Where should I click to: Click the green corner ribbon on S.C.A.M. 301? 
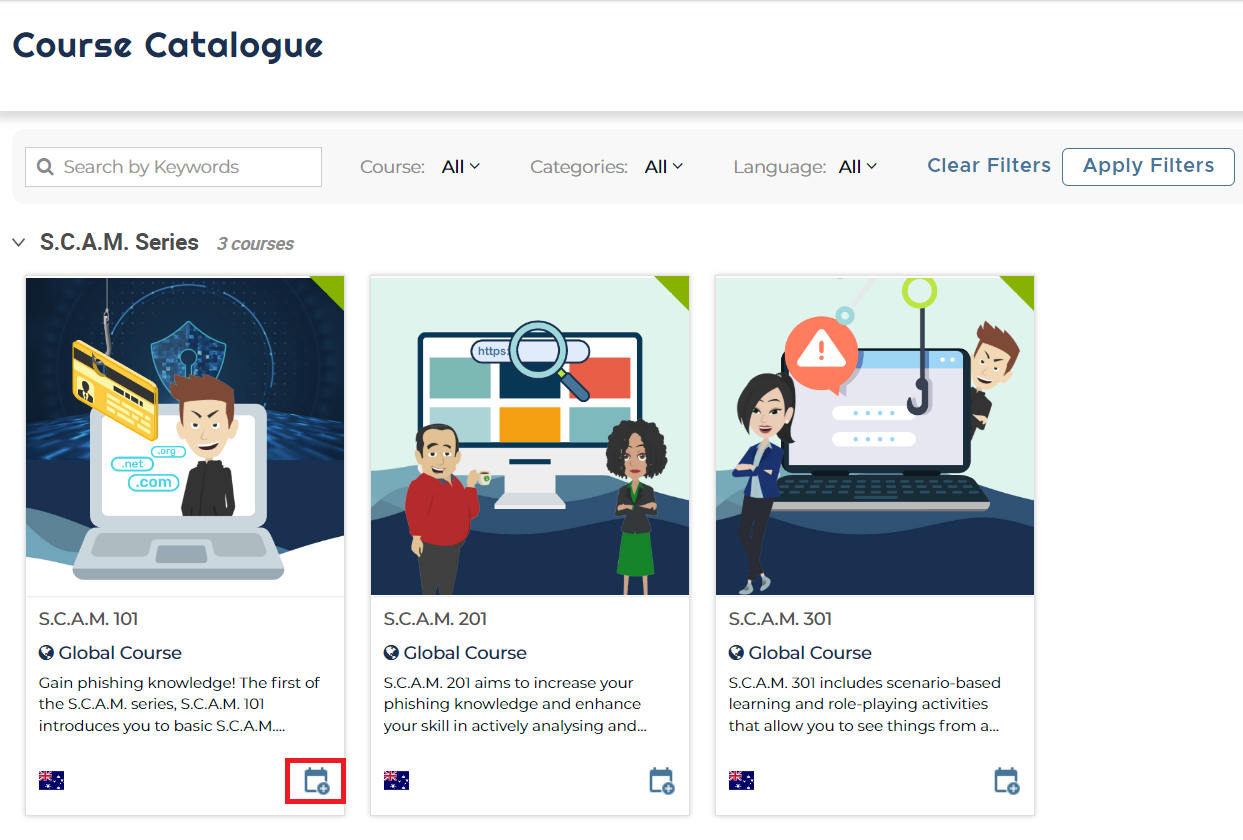tap(1022, 289)
